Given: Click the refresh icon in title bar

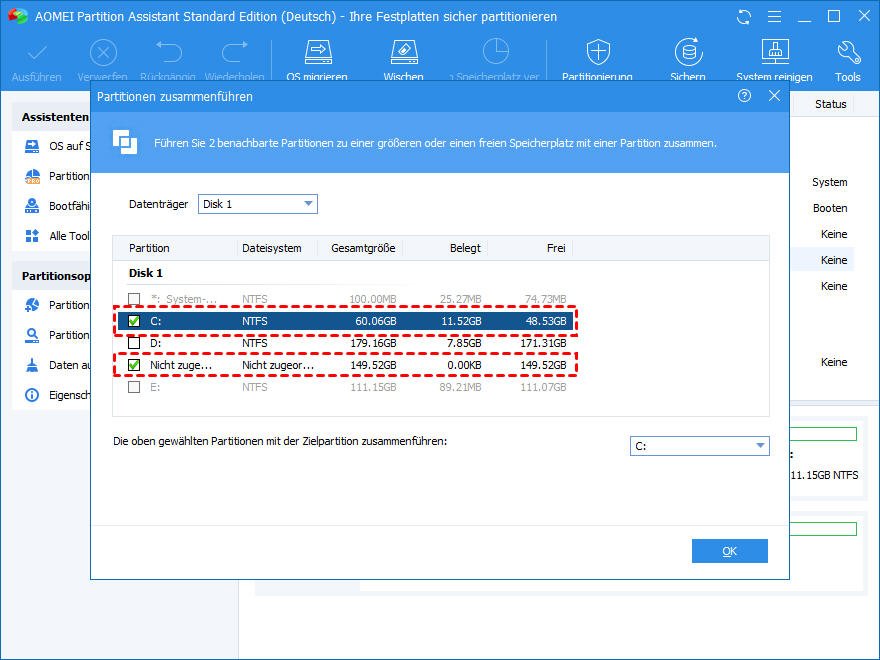Looking at the screenshot, I should [x=744, y=17].
